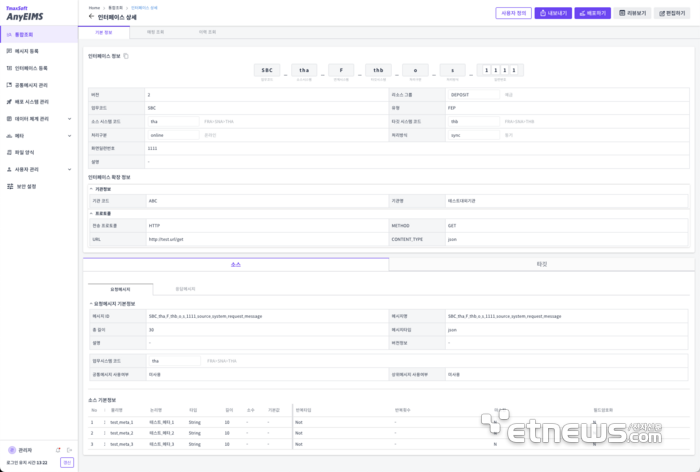Open the 매핑 조회 tab

(155, 32)
